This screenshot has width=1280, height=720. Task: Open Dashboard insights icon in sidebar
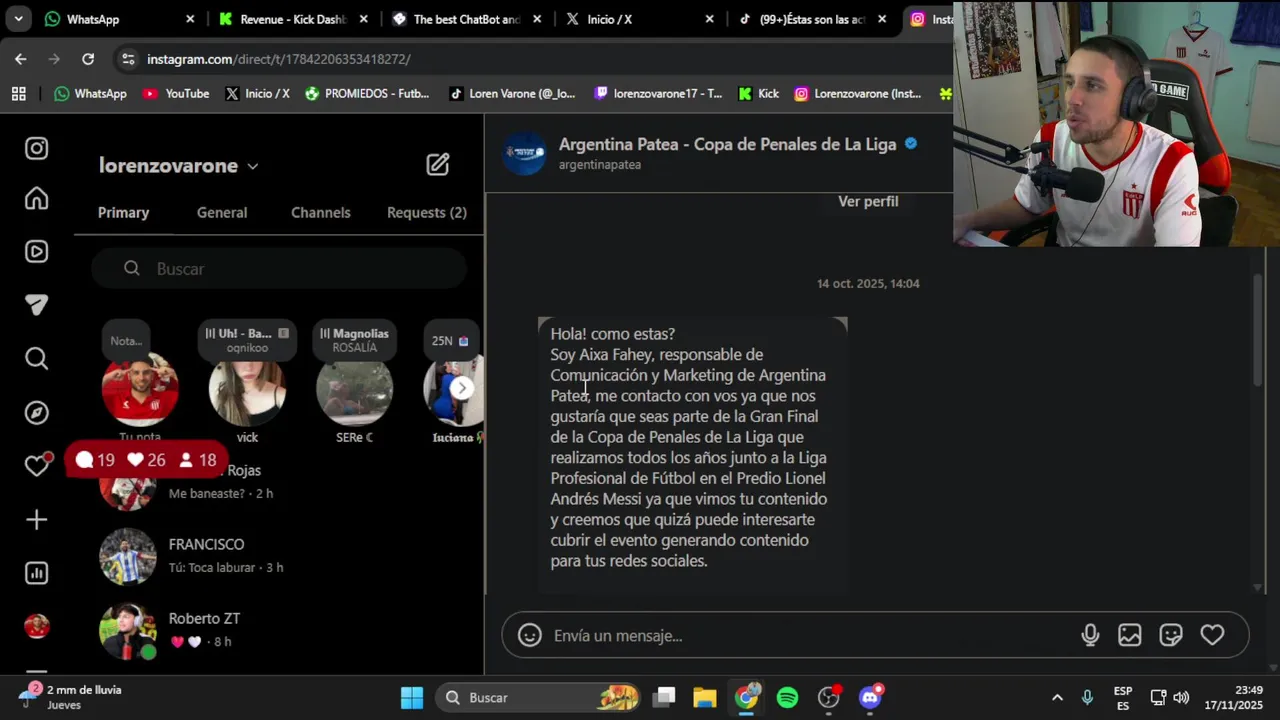point(37,573)
